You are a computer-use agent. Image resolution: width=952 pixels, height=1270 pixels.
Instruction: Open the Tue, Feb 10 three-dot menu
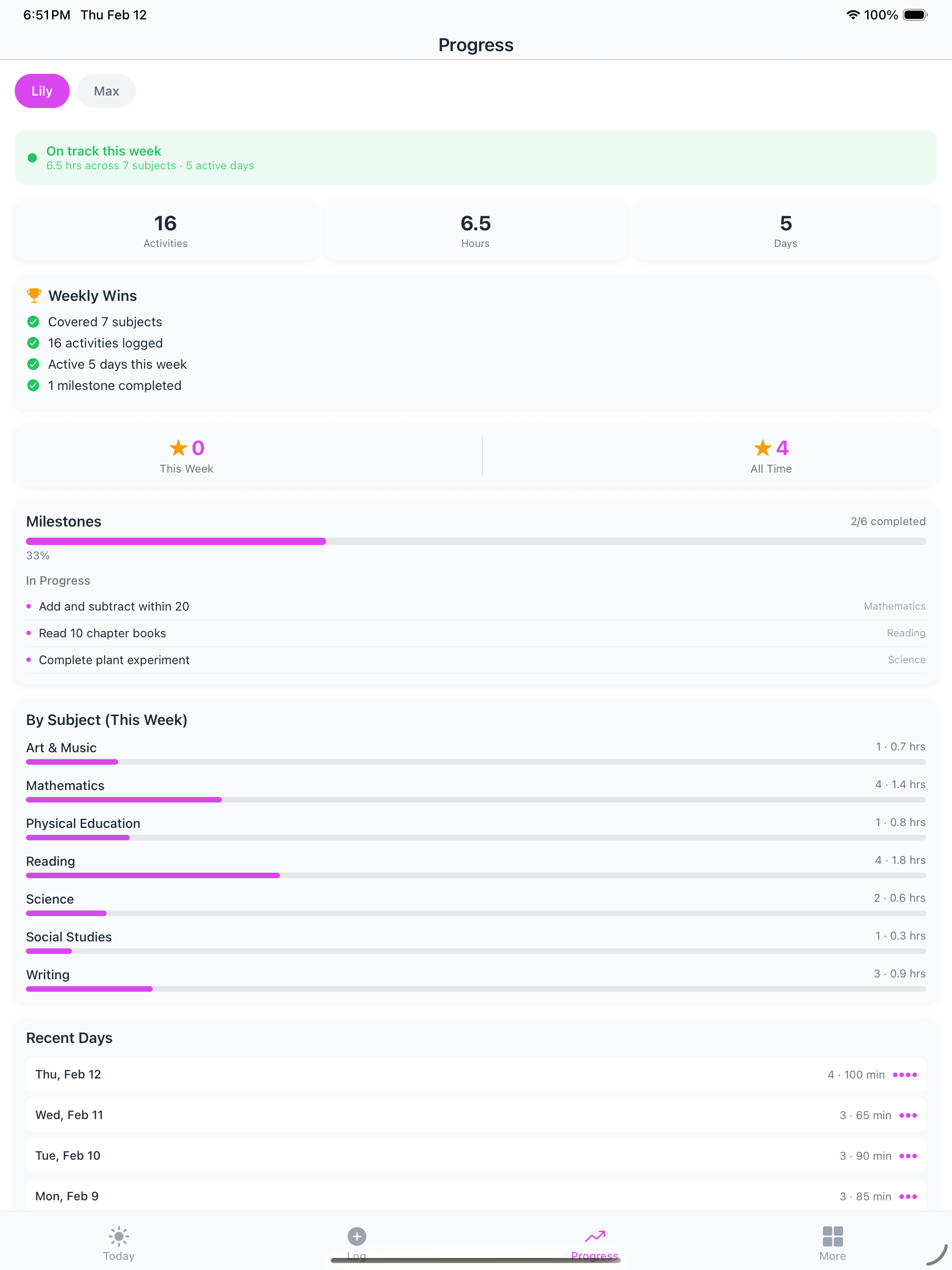tap(908, 1156)
